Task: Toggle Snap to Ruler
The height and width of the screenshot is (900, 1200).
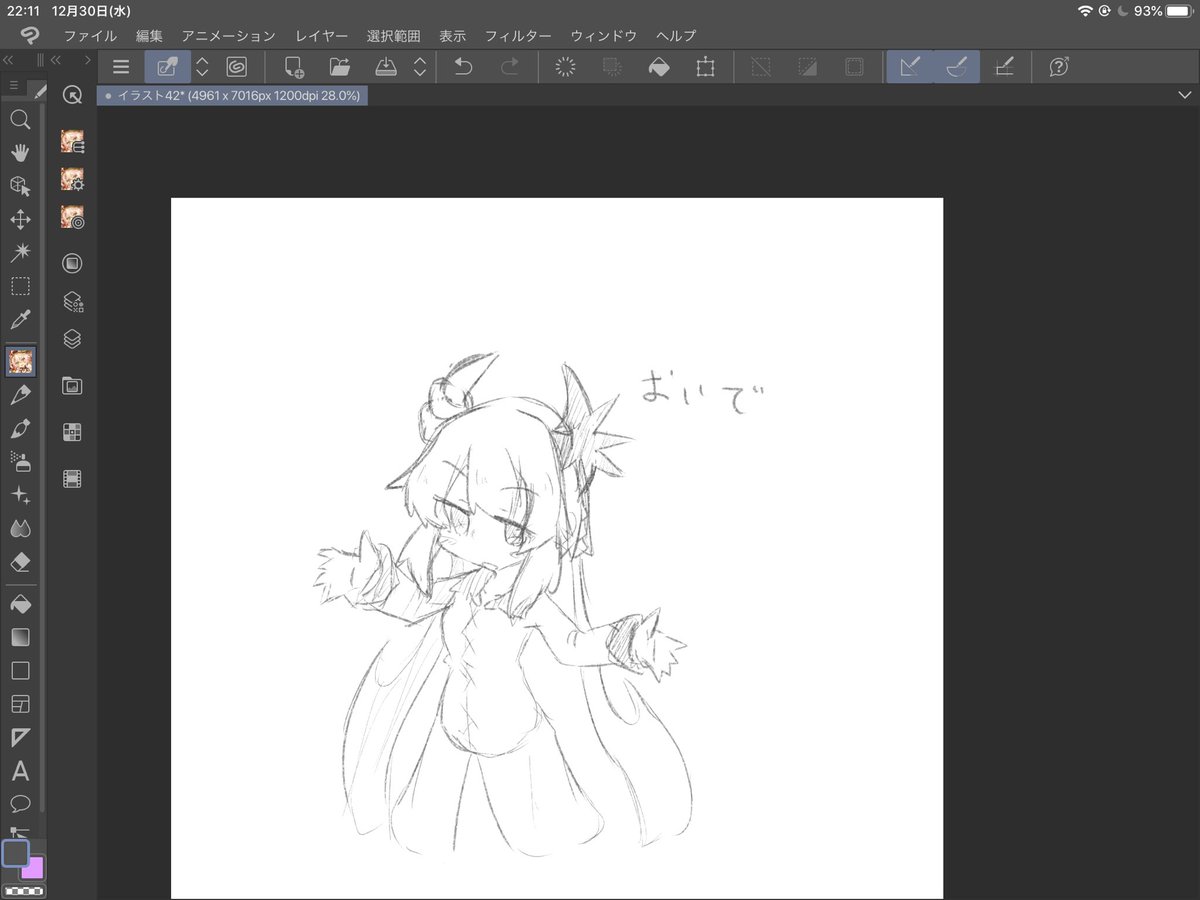Action: click(x=909, y=67)
